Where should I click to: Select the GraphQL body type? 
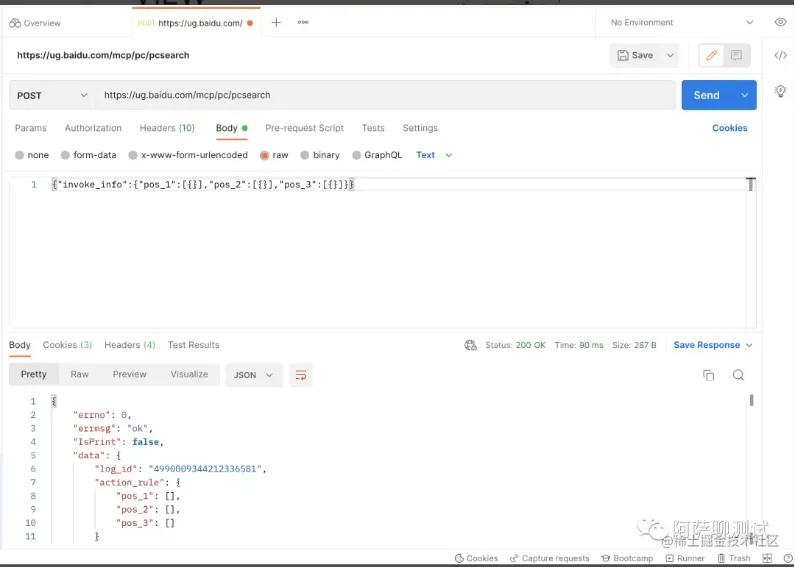[377, 155]
